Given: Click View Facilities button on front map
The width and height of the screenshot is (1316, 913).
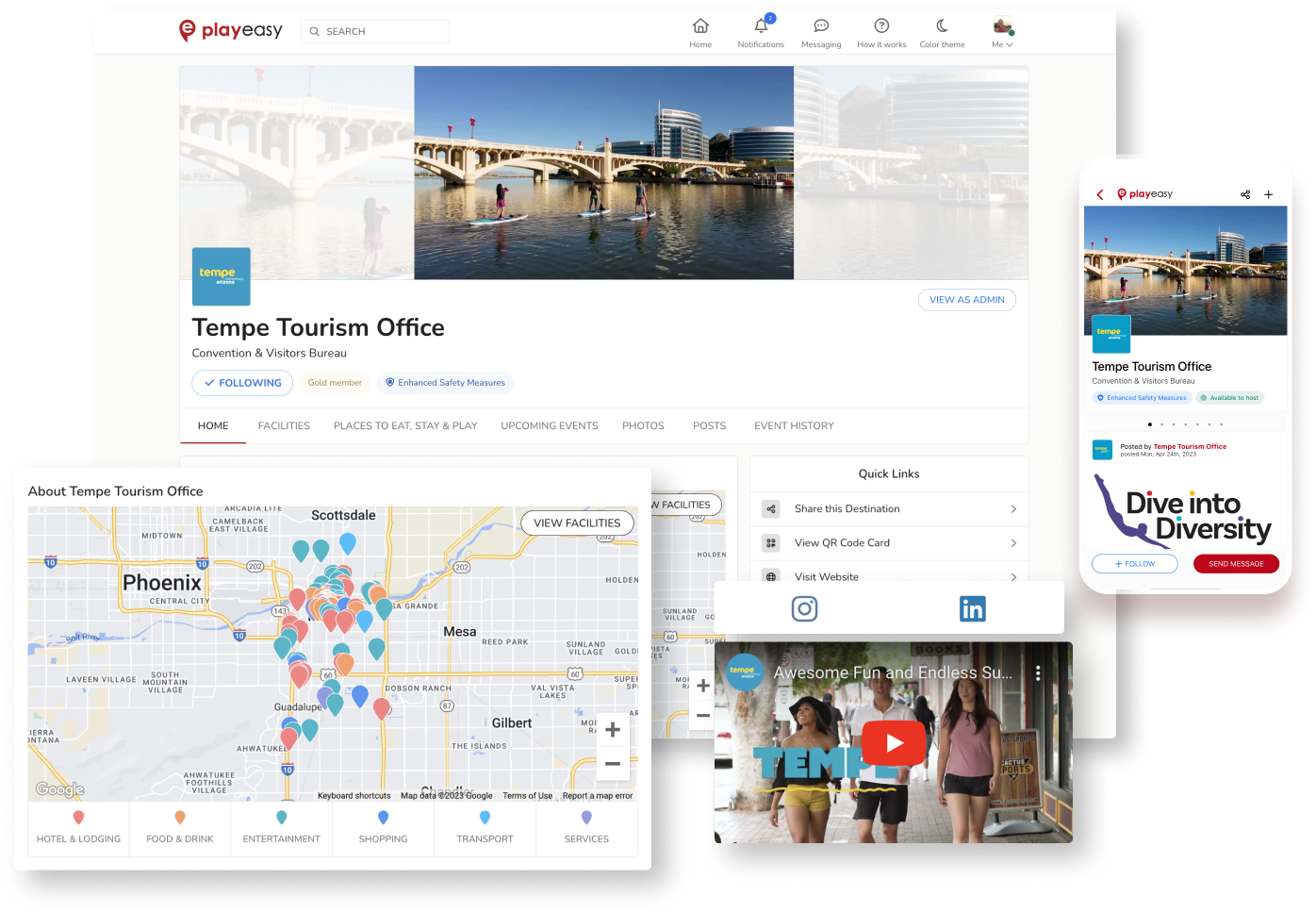Looking at the screenshot, I should tap(577, 523).
